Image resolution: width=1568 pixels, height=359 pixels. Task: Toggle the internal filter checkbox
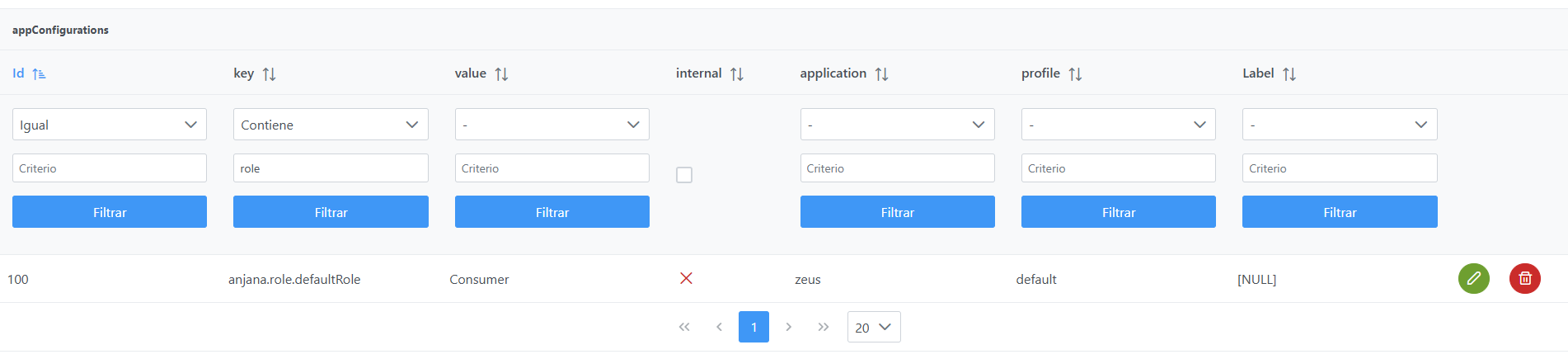684,175
